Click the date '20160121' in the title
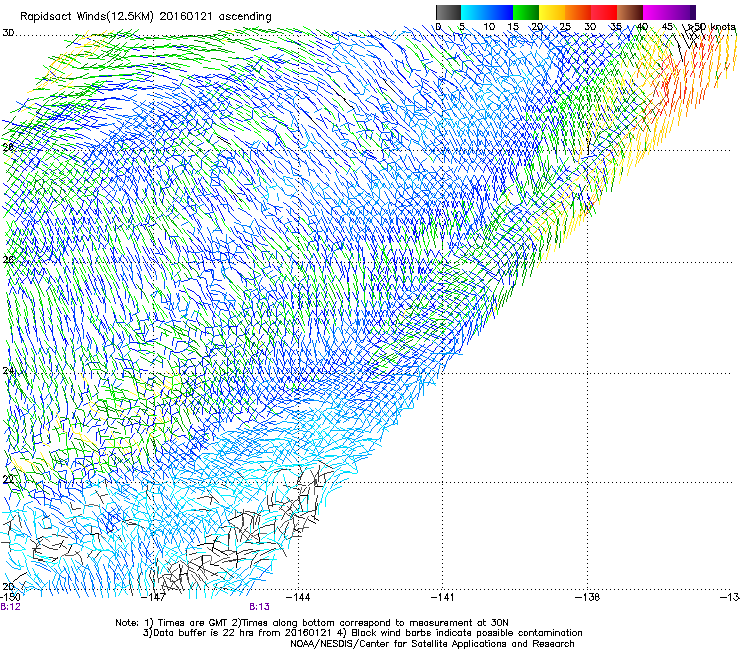This screenshot has width=740, height=650. pyautogui.click(x=186, y=16)
